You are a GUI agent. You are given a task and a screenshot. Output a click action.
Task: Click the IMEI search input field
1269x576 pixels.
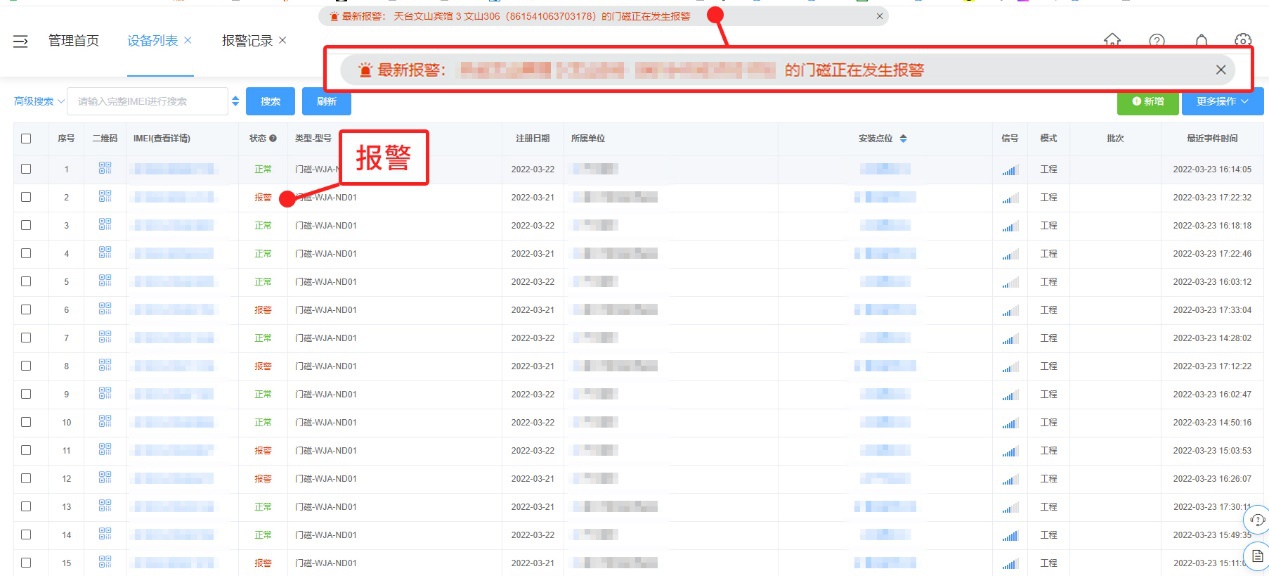click(148, 101)
